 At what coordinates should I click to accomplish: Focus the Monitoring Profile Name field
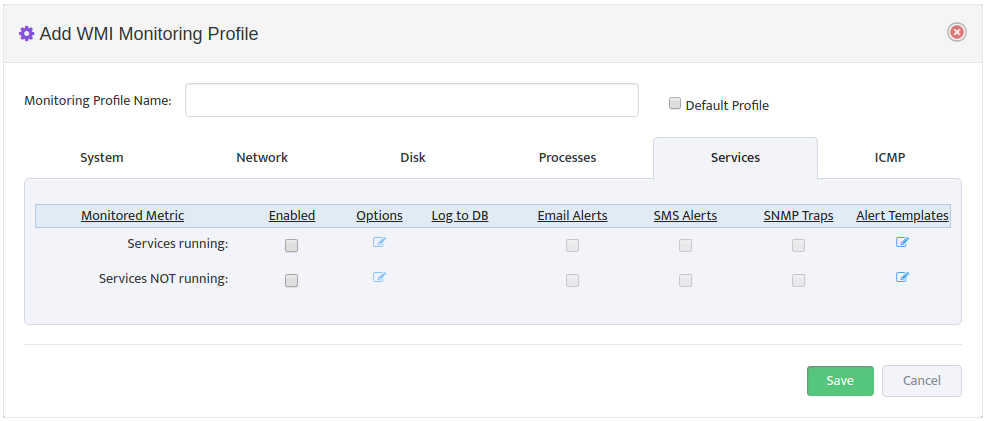(x=412, y=101)
